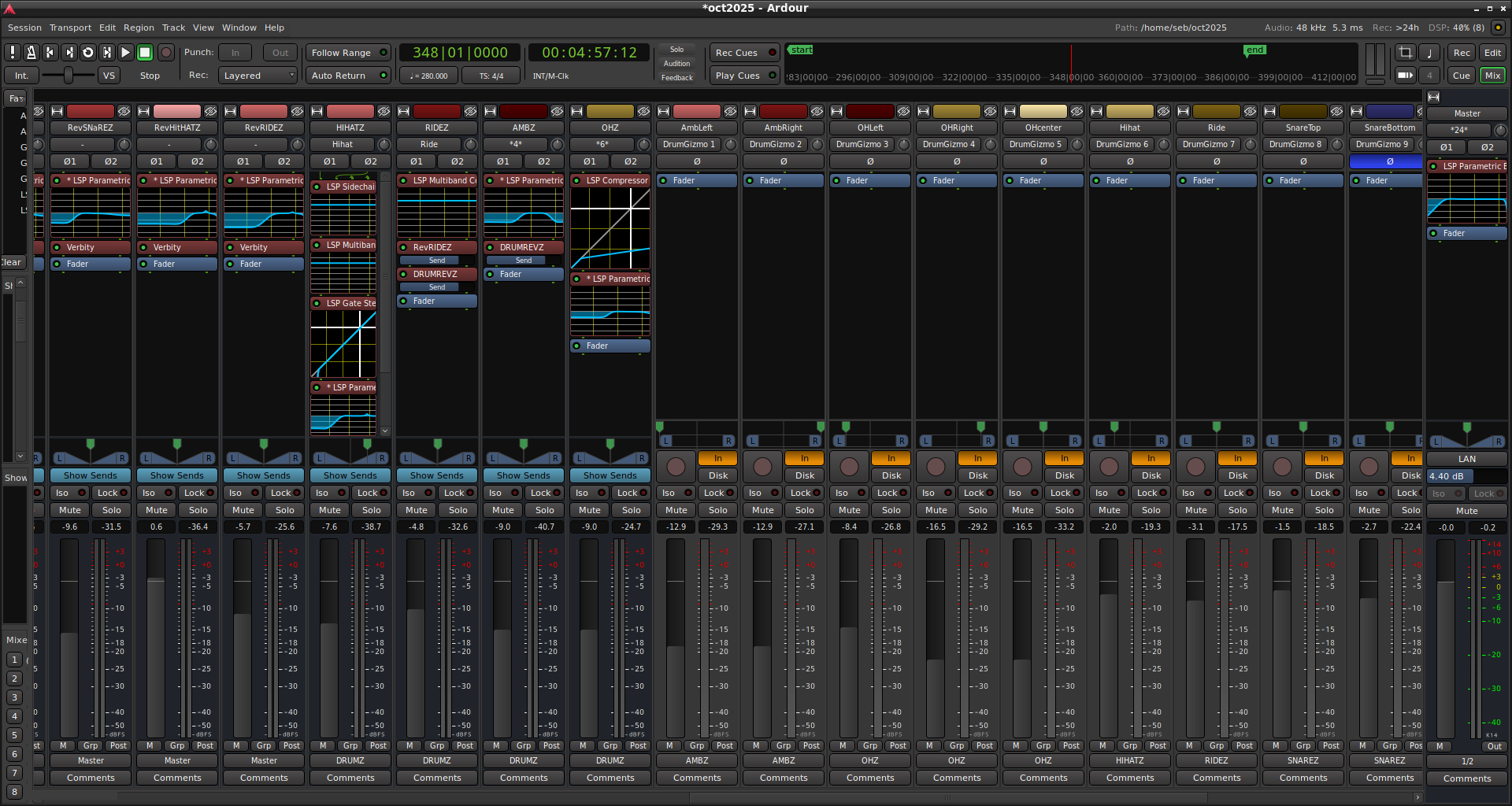Toggle the Rec Cues indicator

click(744, 53)
